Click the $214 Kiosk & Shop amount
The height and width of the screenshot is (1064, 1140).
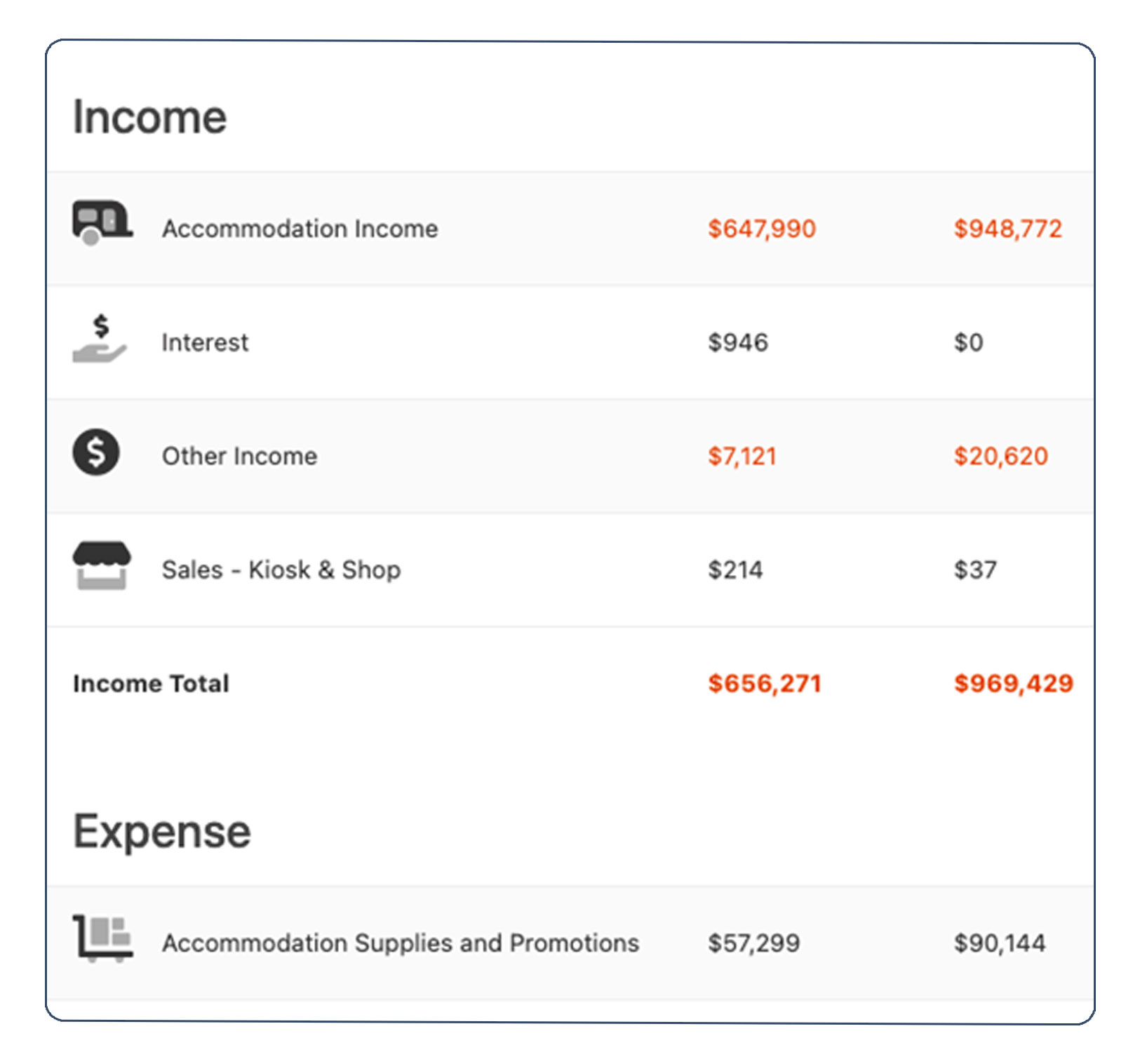(735, 570)
